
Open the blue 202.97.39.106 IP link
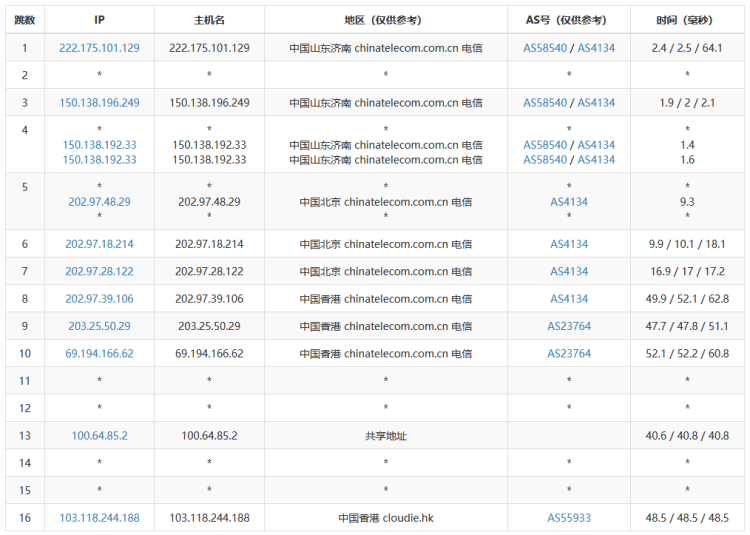[99, 299]
